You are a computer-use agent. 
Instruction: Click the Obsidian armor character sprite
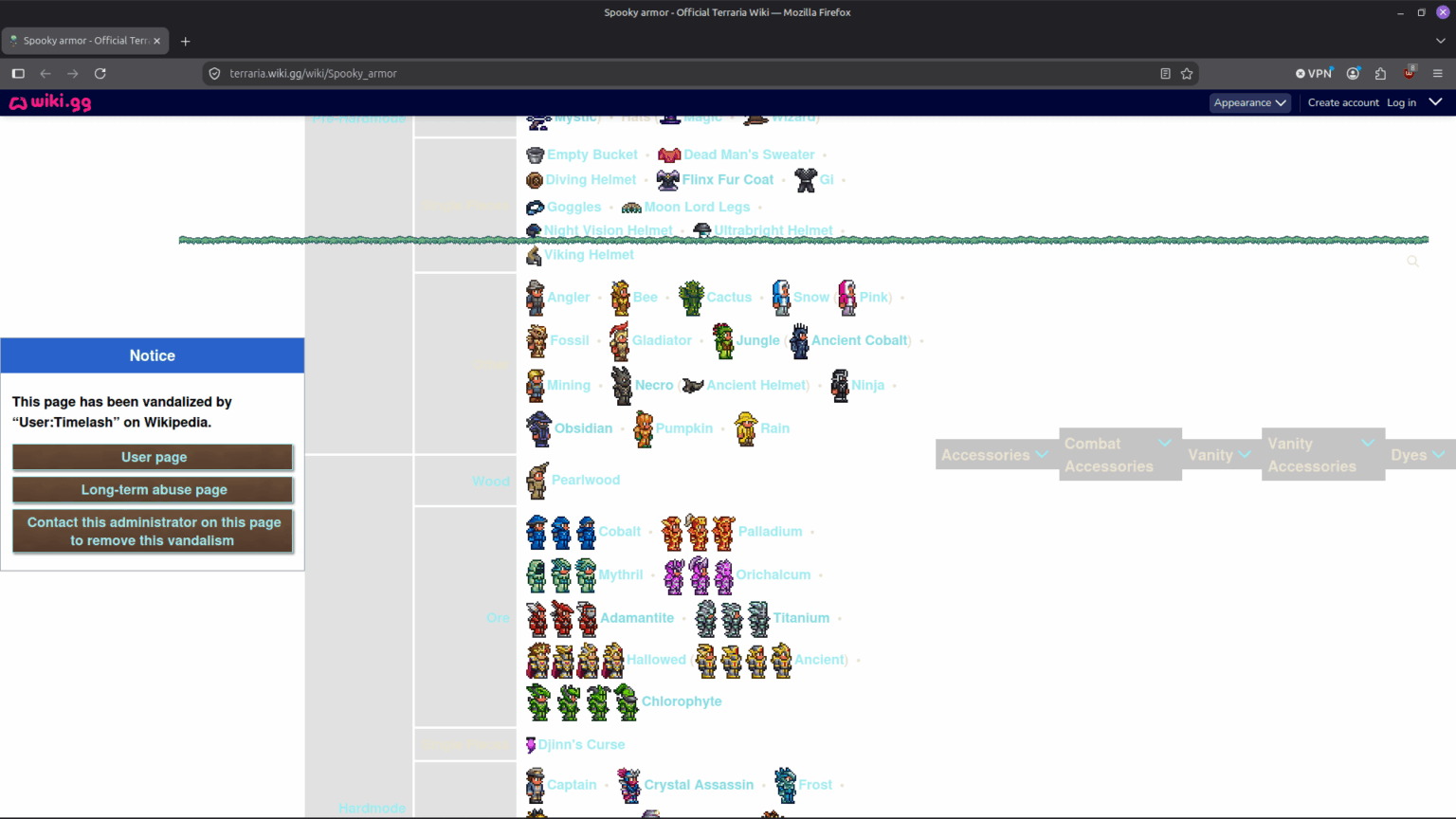539,428
